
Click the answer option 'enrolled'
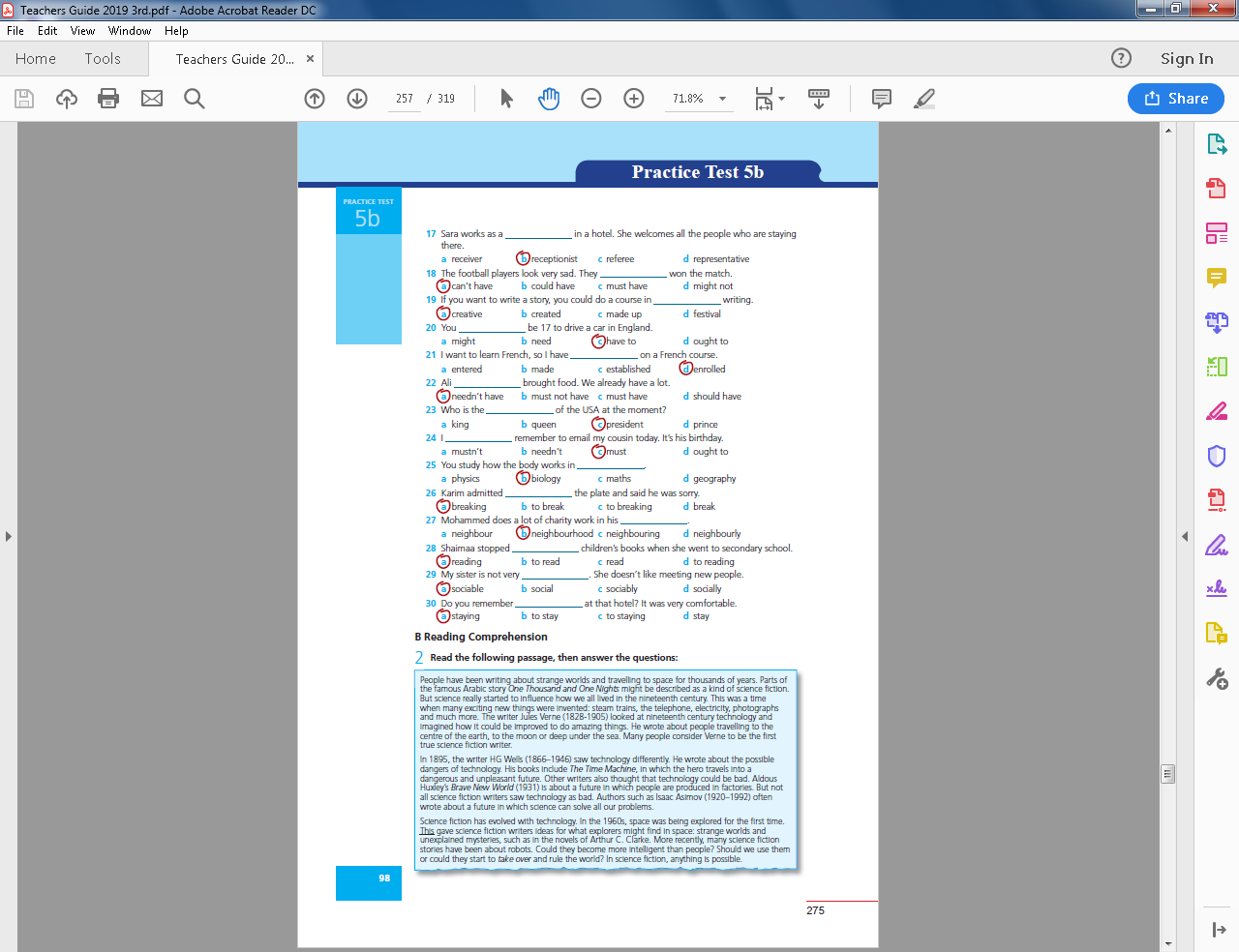pos(709,370)
